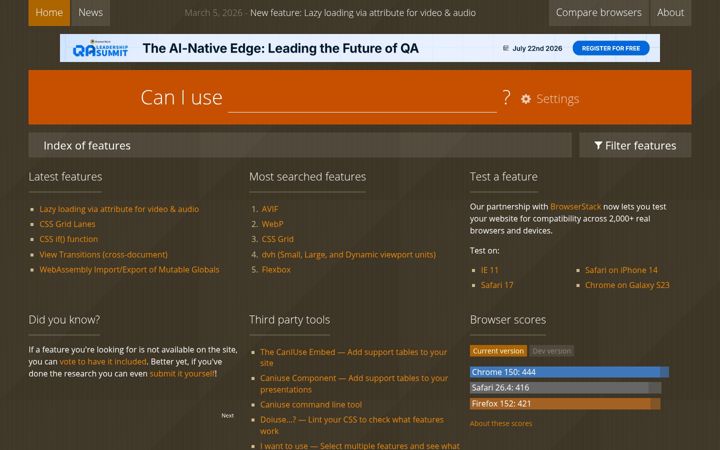
Task: Click the Settings gear icon
Action: point(526,99)
